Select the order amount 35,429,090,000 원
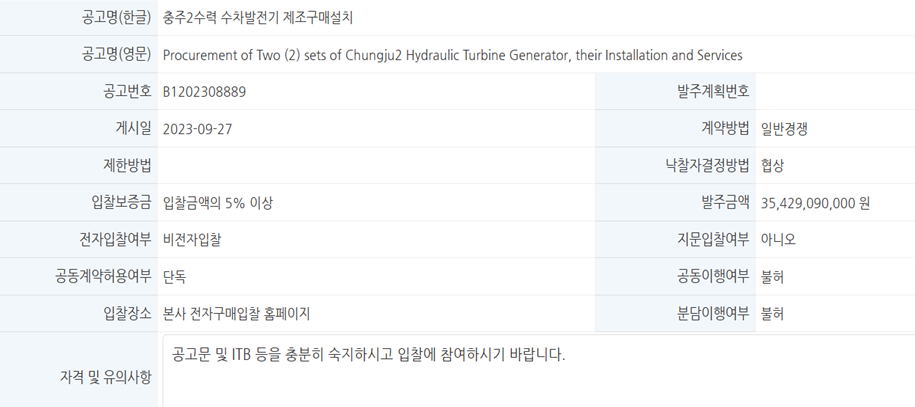 (x=815, y=203)
